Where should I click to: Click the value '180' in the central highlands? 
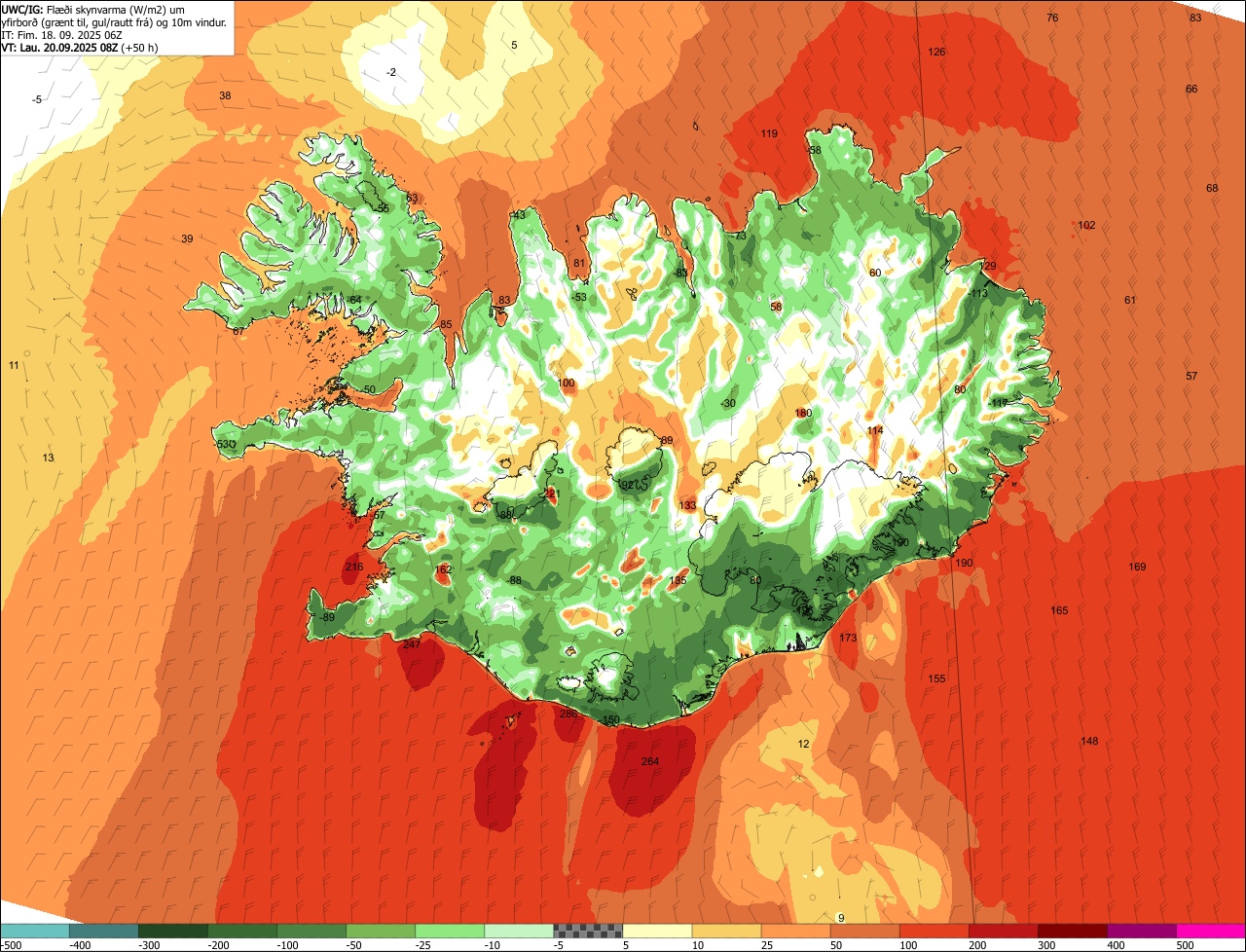pyautogui.click(x=803, y=413)
